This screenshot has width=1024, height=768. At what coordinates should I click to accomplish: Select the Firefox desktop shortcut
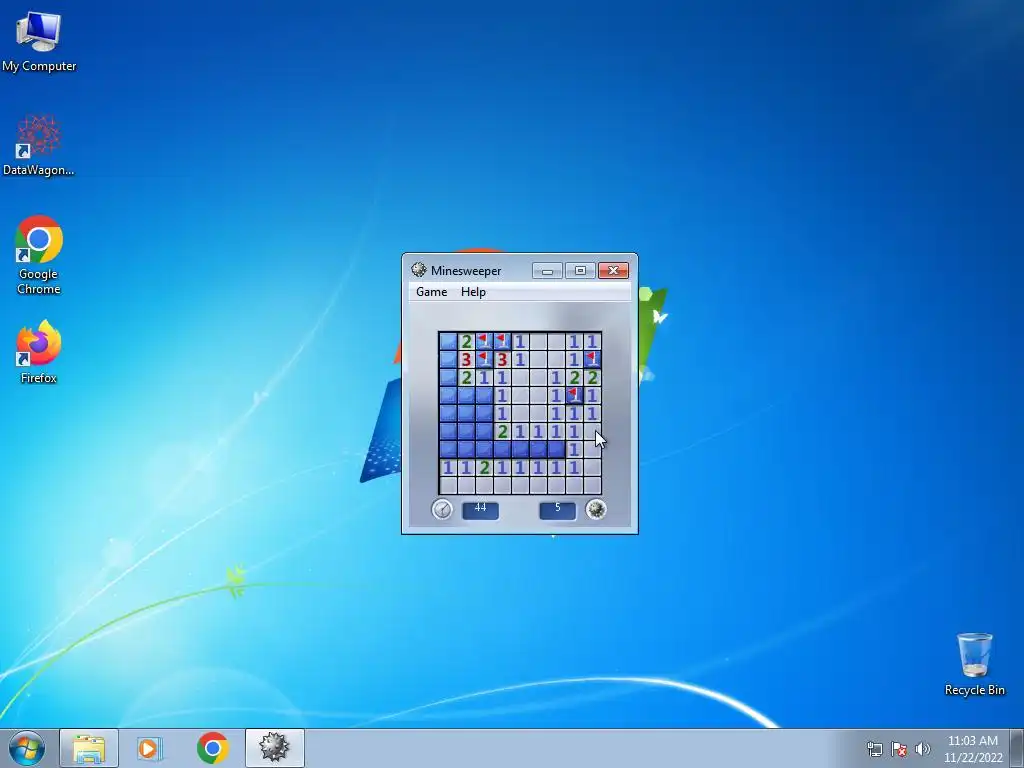[39, 352]
